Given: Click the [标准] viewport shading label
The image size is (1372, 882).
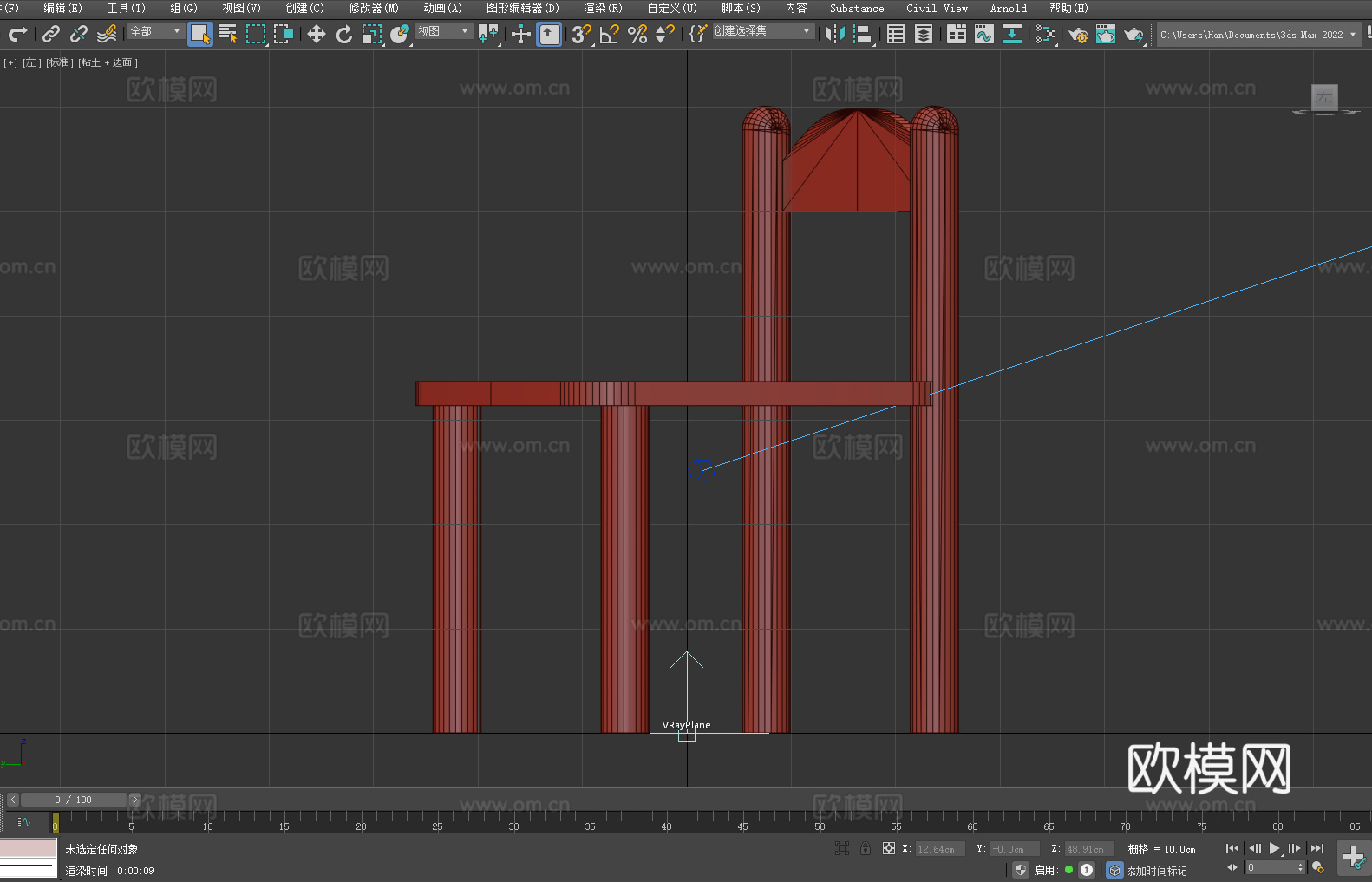Looking at the screenshot, I should point(58,62).
